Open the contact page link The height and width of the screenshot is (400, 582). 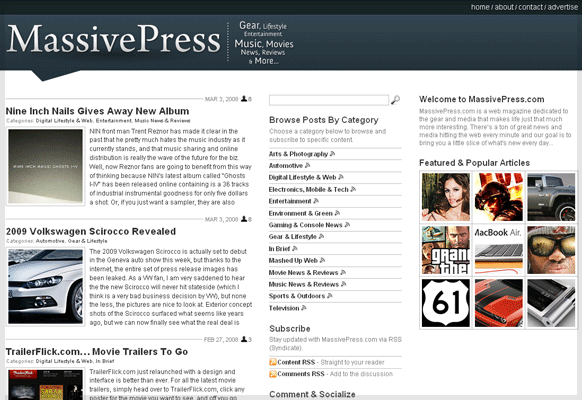coord(530,7)
